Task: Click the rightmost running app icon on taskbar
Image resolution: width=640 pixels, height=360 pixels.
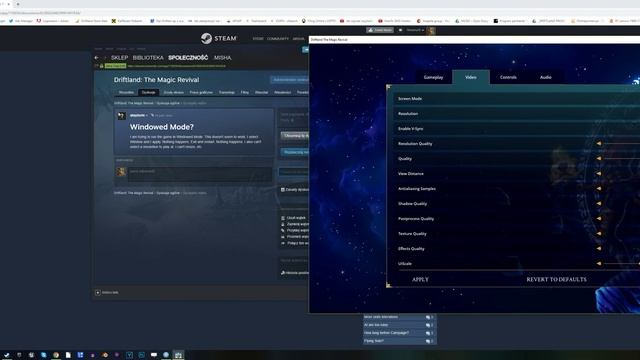Action: coord(178,355)
